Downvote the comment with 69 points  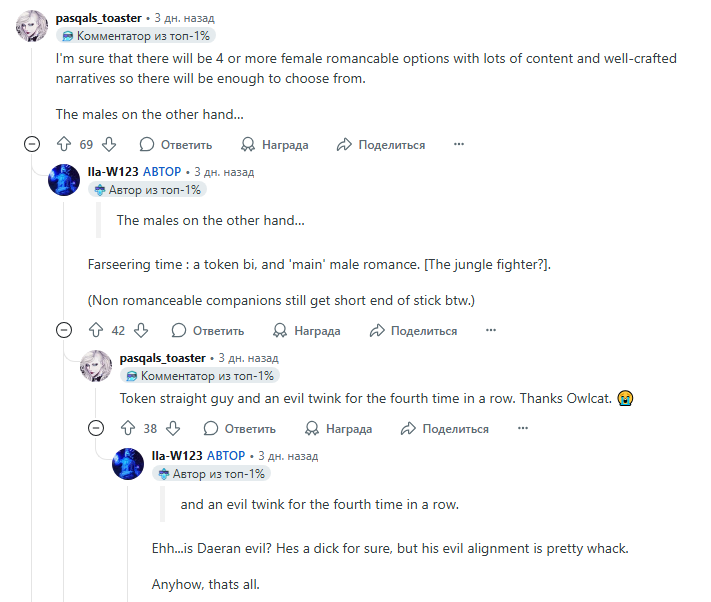pos(110,145)
